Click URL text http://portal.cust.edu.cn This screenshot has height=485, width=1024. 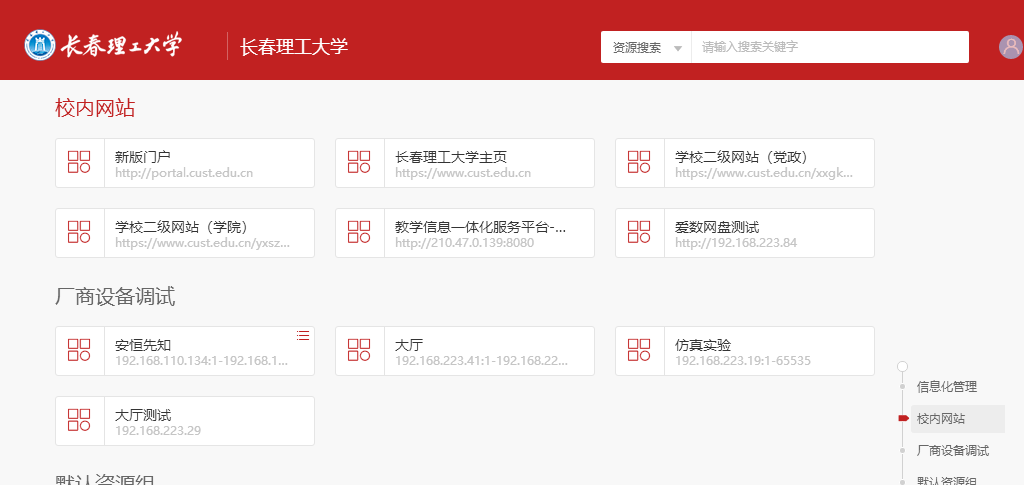(184, 173)
